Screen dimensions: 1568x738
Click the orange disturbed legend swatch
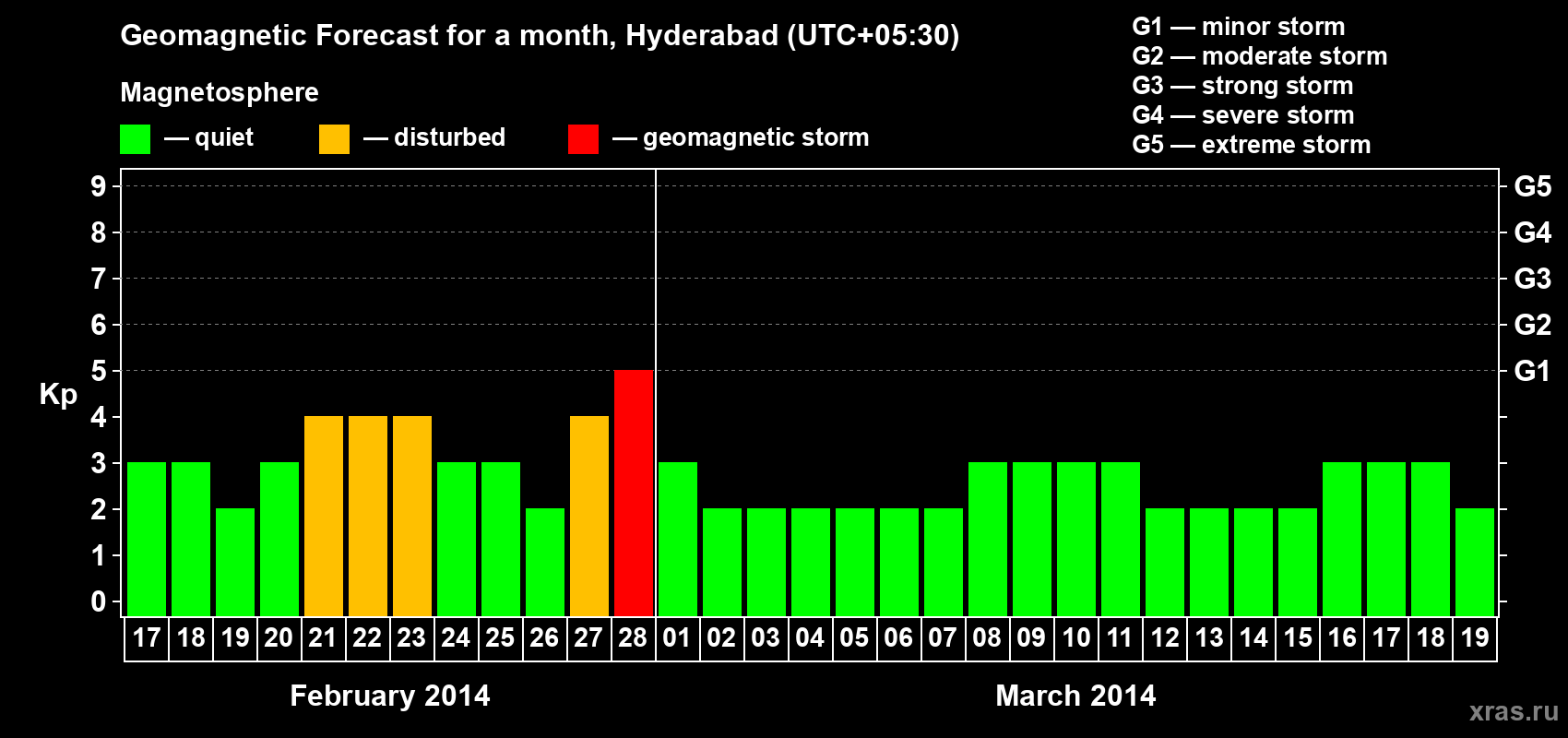point(334,139)
